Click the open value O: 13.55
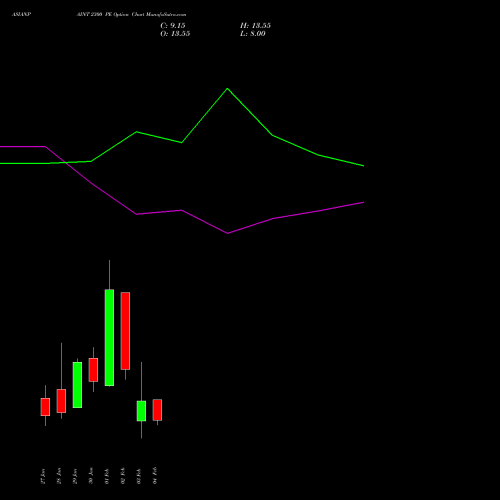500x500 pixels. click(175, 34)
